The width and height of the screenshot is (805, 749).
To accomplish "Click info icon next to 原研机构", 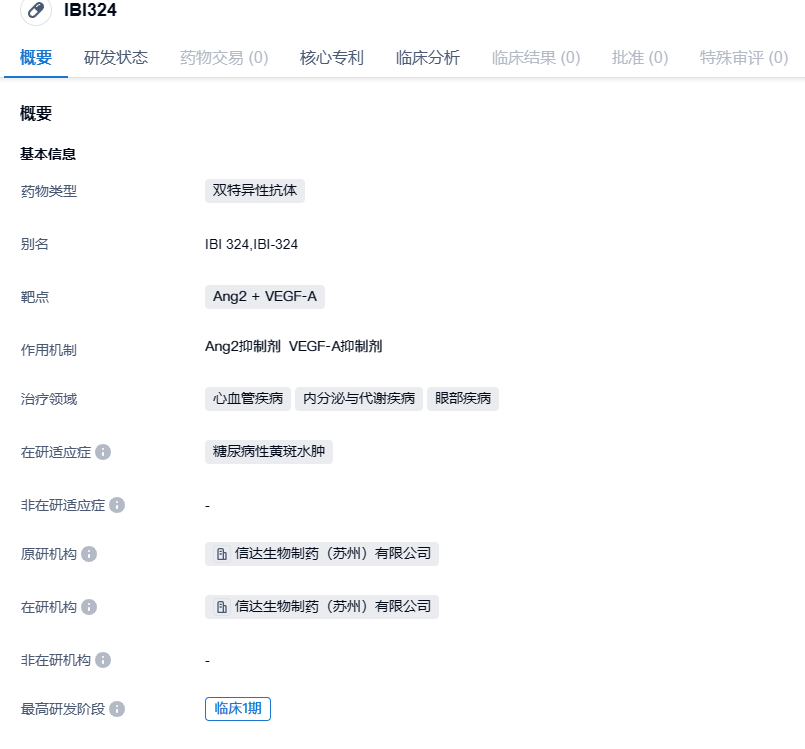I will pos(89,554).
